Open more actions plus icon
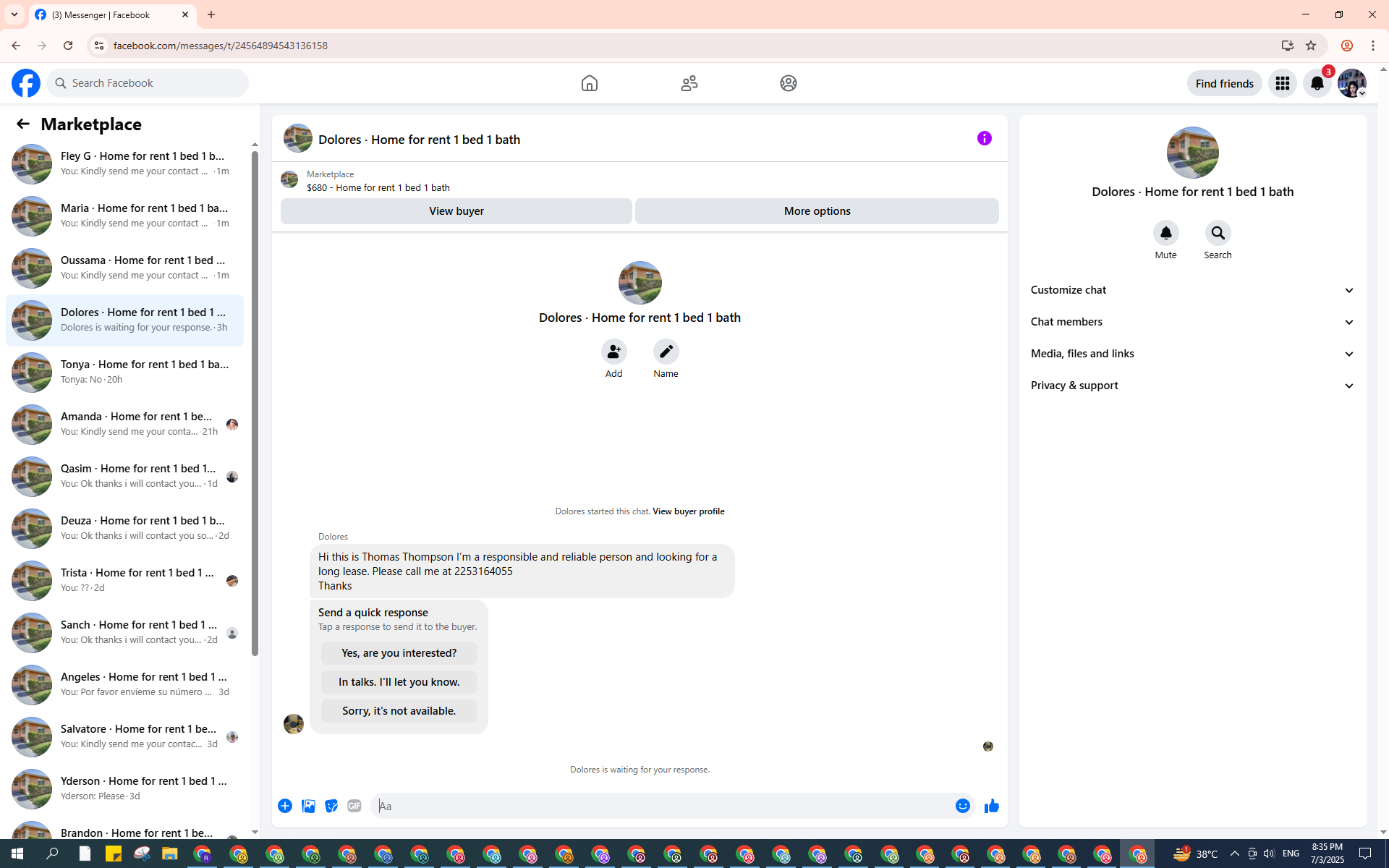 (x=285, y=806)
